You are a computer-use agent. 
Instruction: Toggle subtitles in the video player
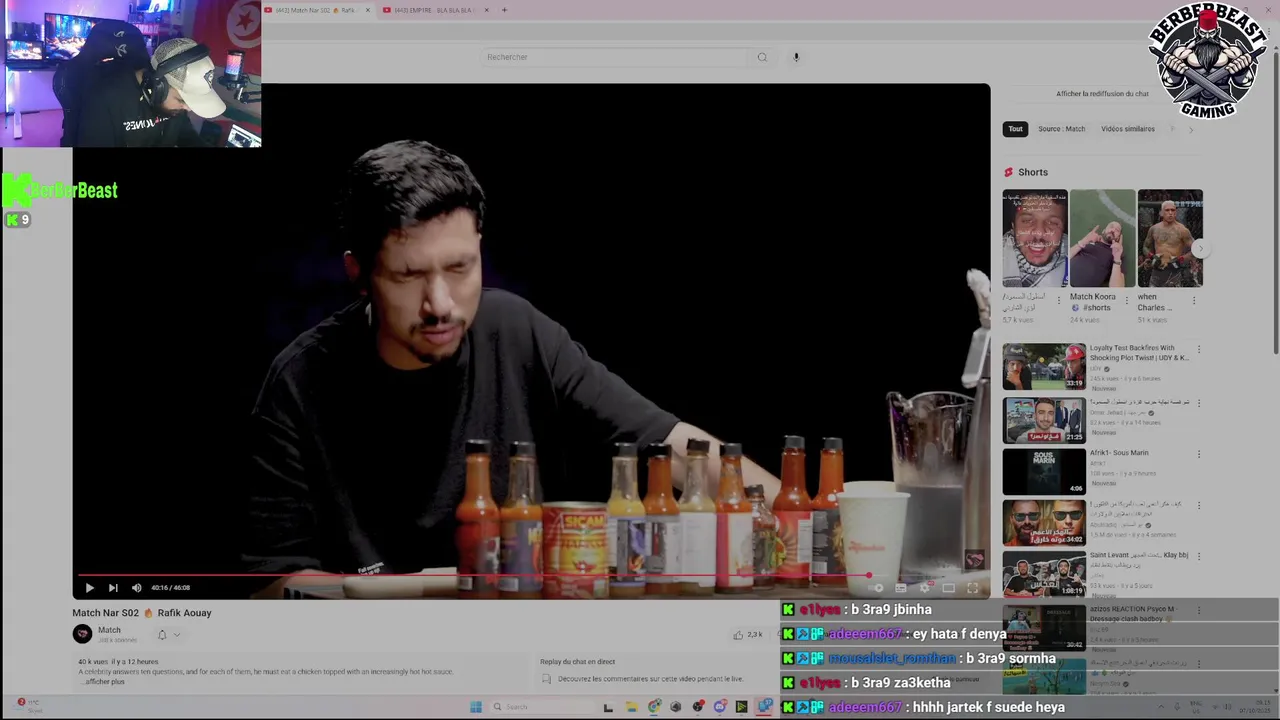coord(901,588)
